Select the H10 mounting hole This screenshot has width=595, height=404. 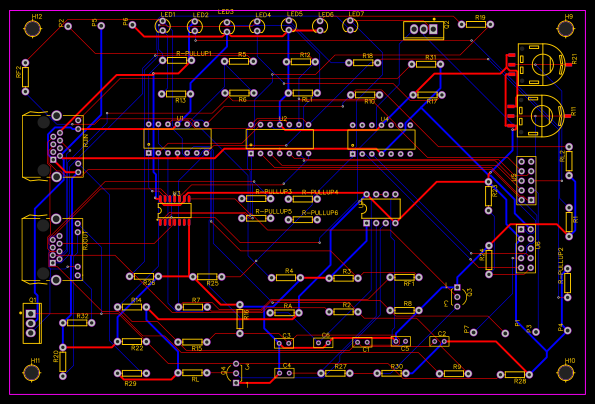point(565,373)
